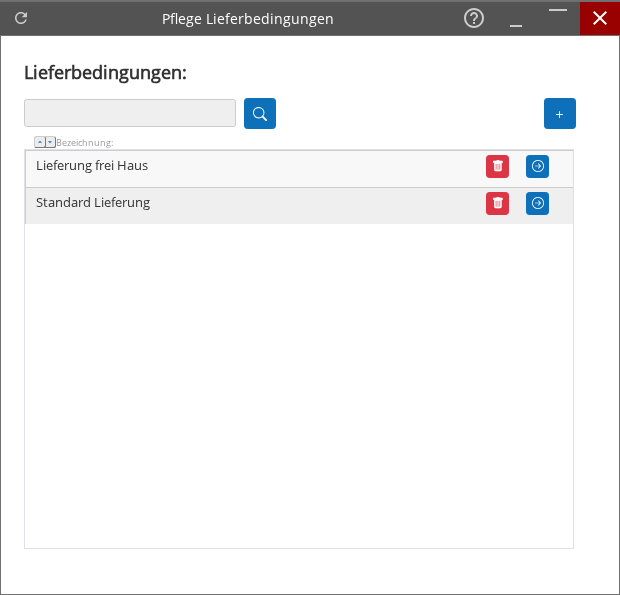The height and width of the screenshot is (595, 620).
Task: Click the Bezeichnung column label
Action: (x=85, y=143)
